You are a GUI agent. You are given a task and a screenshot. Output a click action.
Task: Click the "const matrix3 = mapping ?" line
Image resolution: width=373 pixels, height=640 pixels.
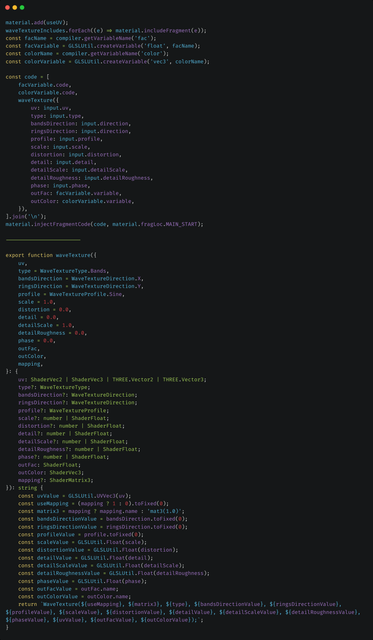click(101, 511)
